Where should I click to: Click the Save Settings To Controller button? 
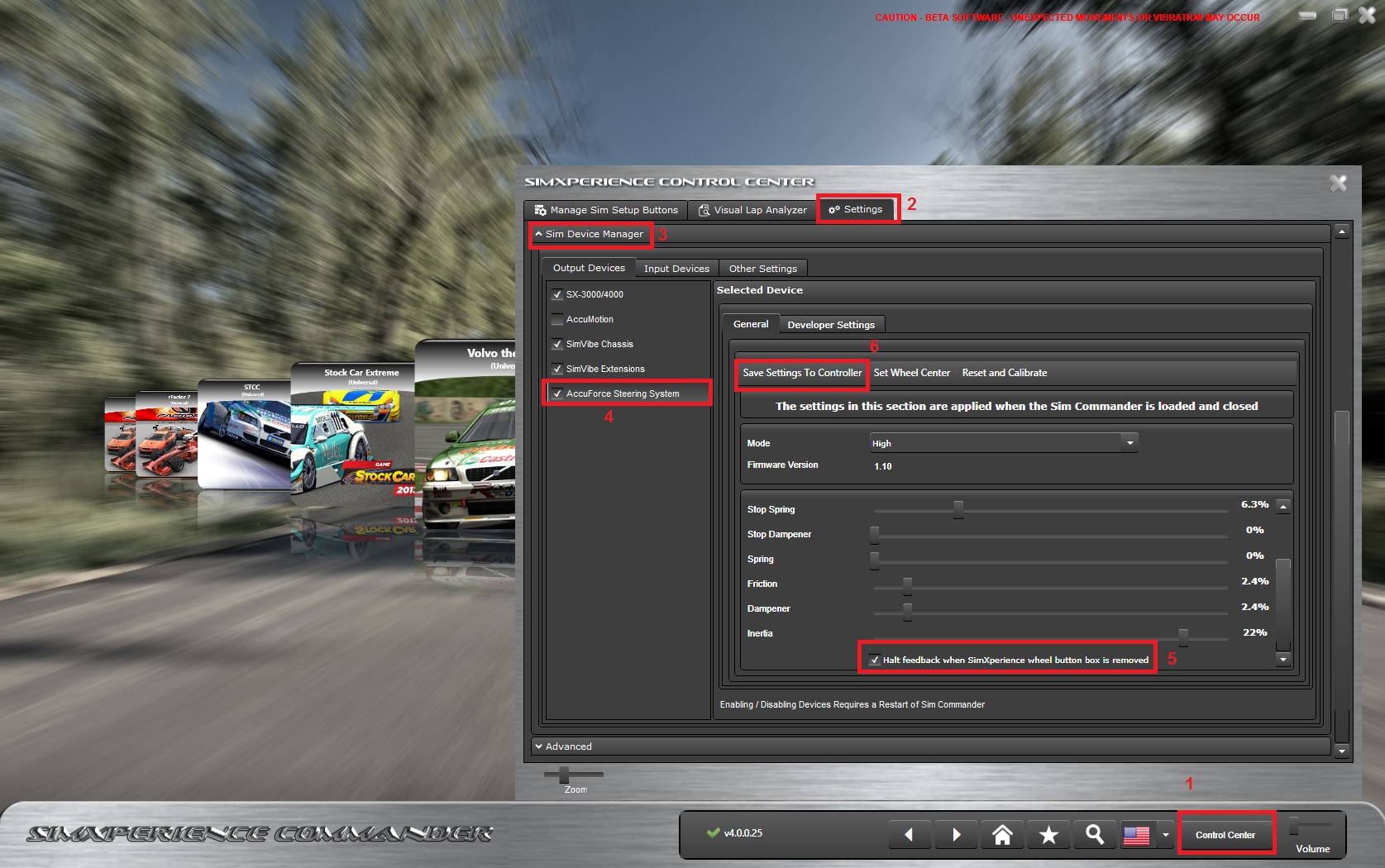pyautogui.click(x=800, y=374)
